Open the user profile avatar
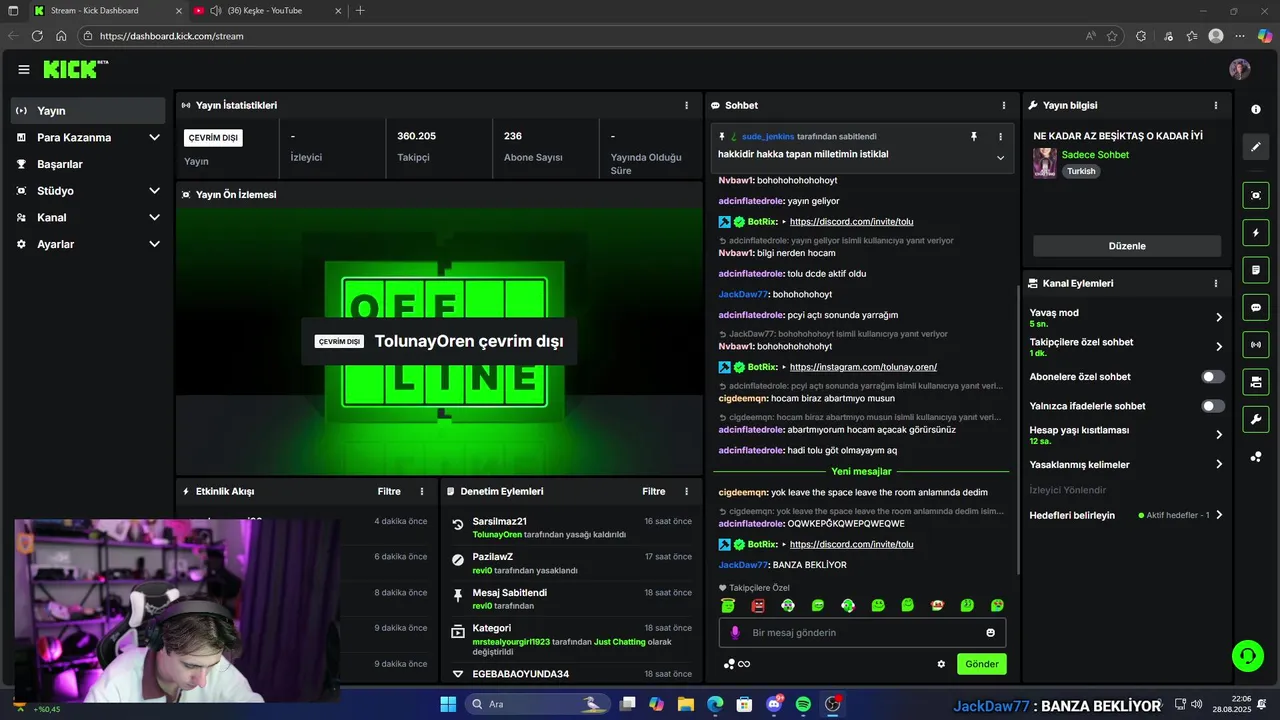The image size is (1280, 720). [x=1240, y=69]
